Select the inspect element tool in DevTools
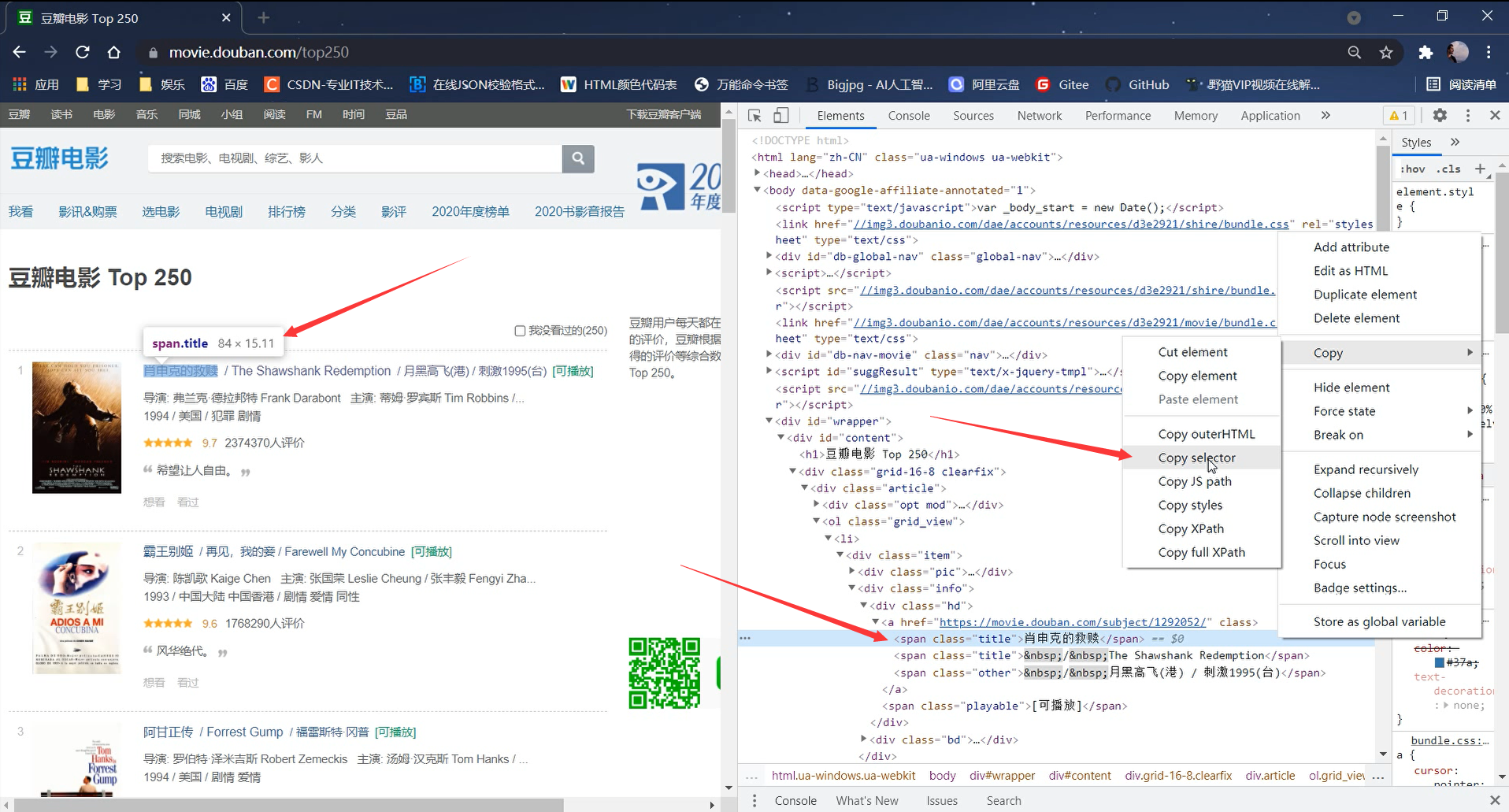 (754, 115)
